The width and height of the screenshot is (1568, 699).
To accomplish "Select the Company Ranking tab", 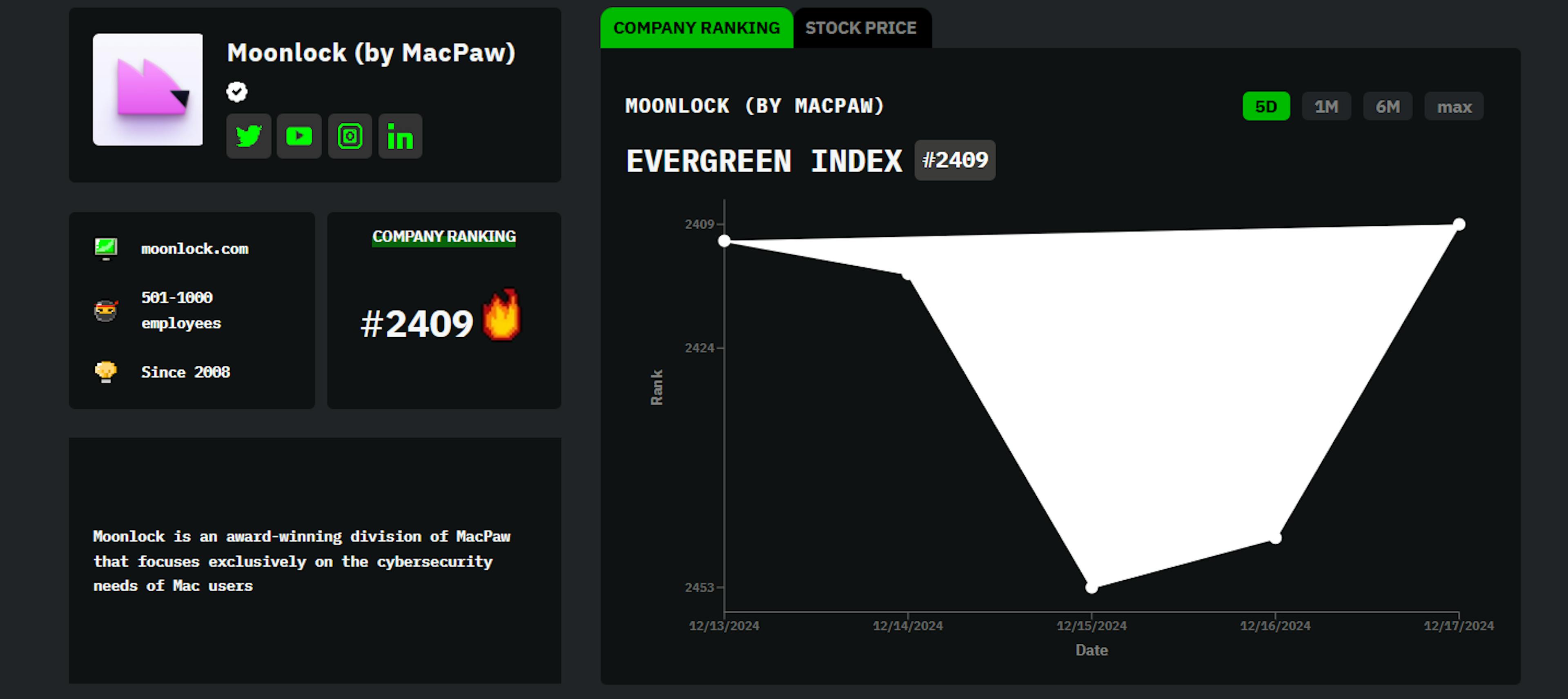I will (696, 28).
